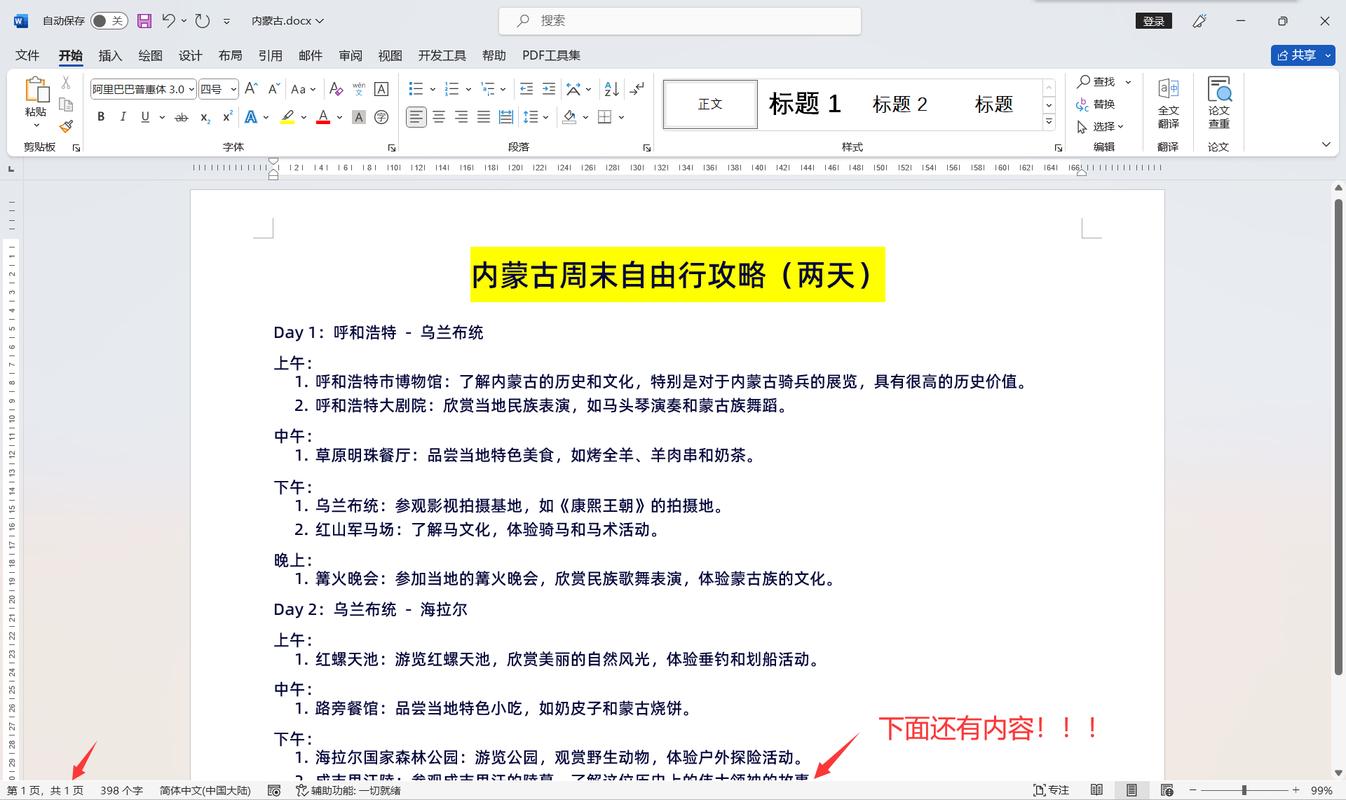Click the Replace (替换) button
The image size is (1346, 800).
point(1096,104)
